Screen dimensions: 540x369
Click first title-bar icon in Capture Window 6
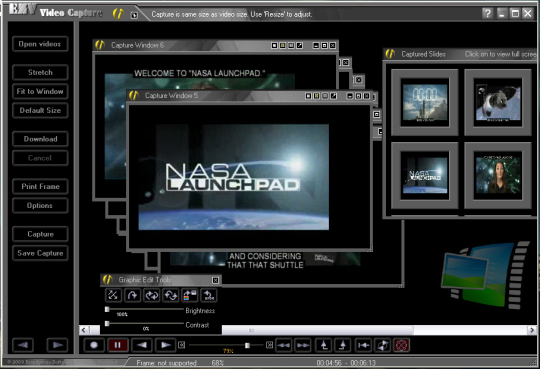(x=274, y=45)
